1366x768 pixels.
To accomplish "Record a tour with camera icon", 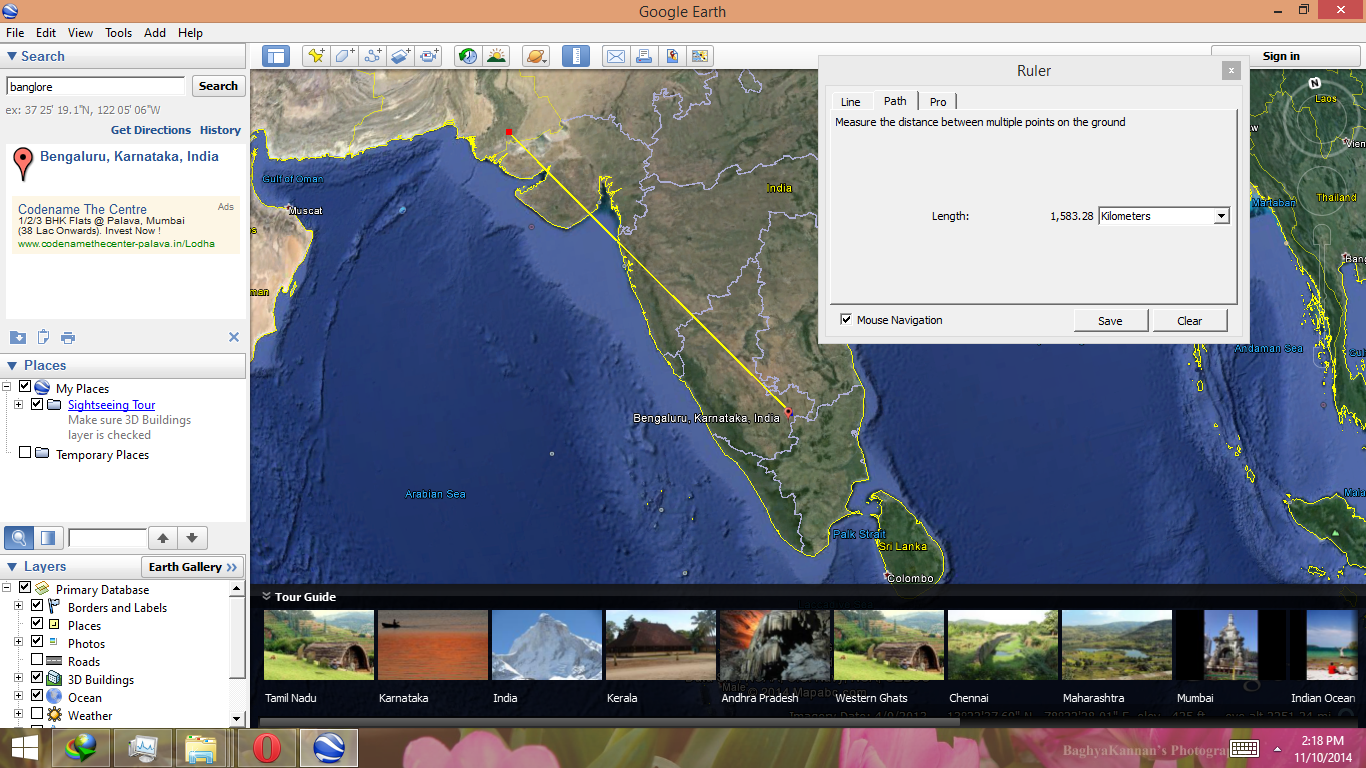I will click(430, 56).
